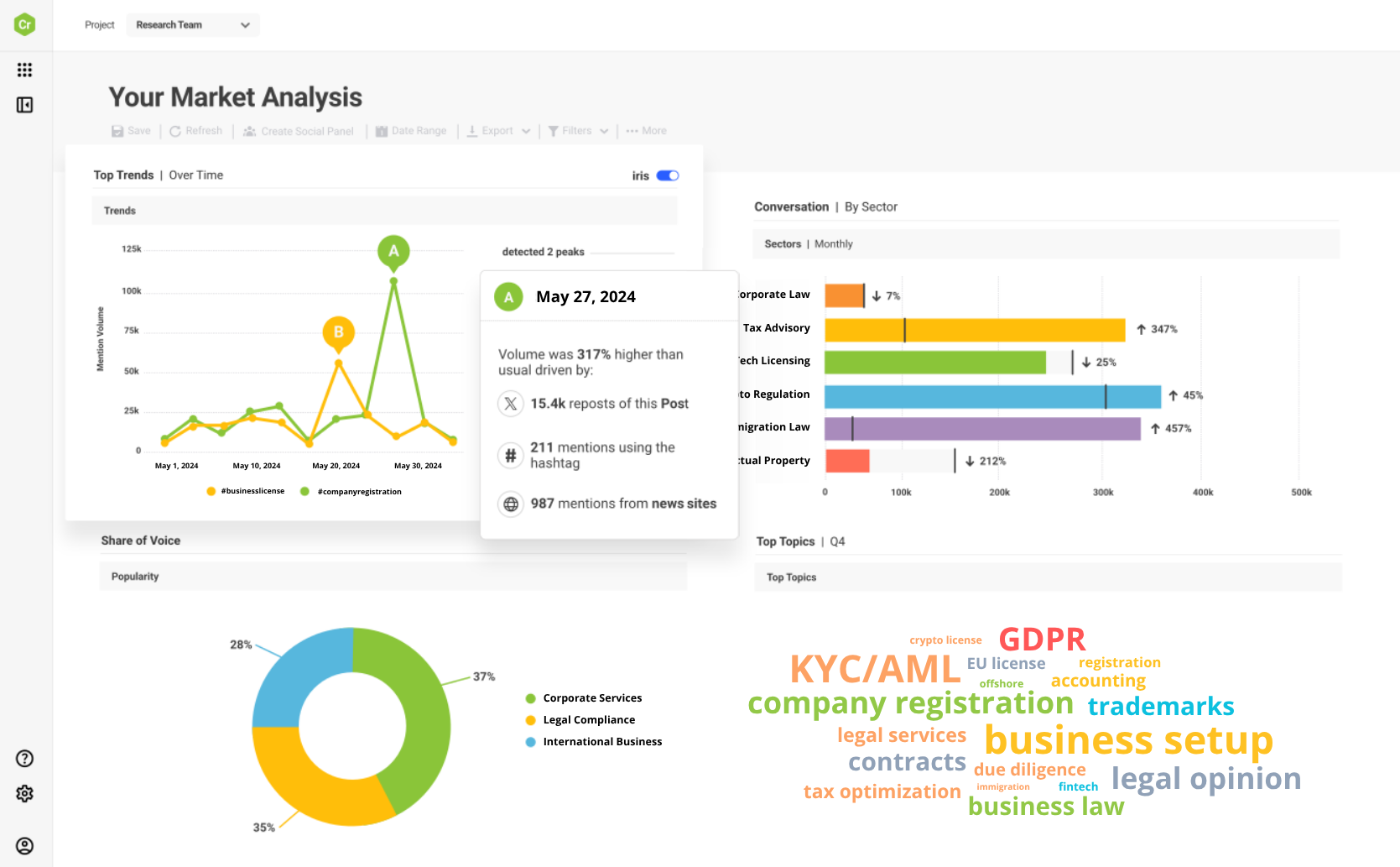Toggle the sidebar panel layout icon
The width and height of the screenshot is (1400, 867).
click(25, 105)
